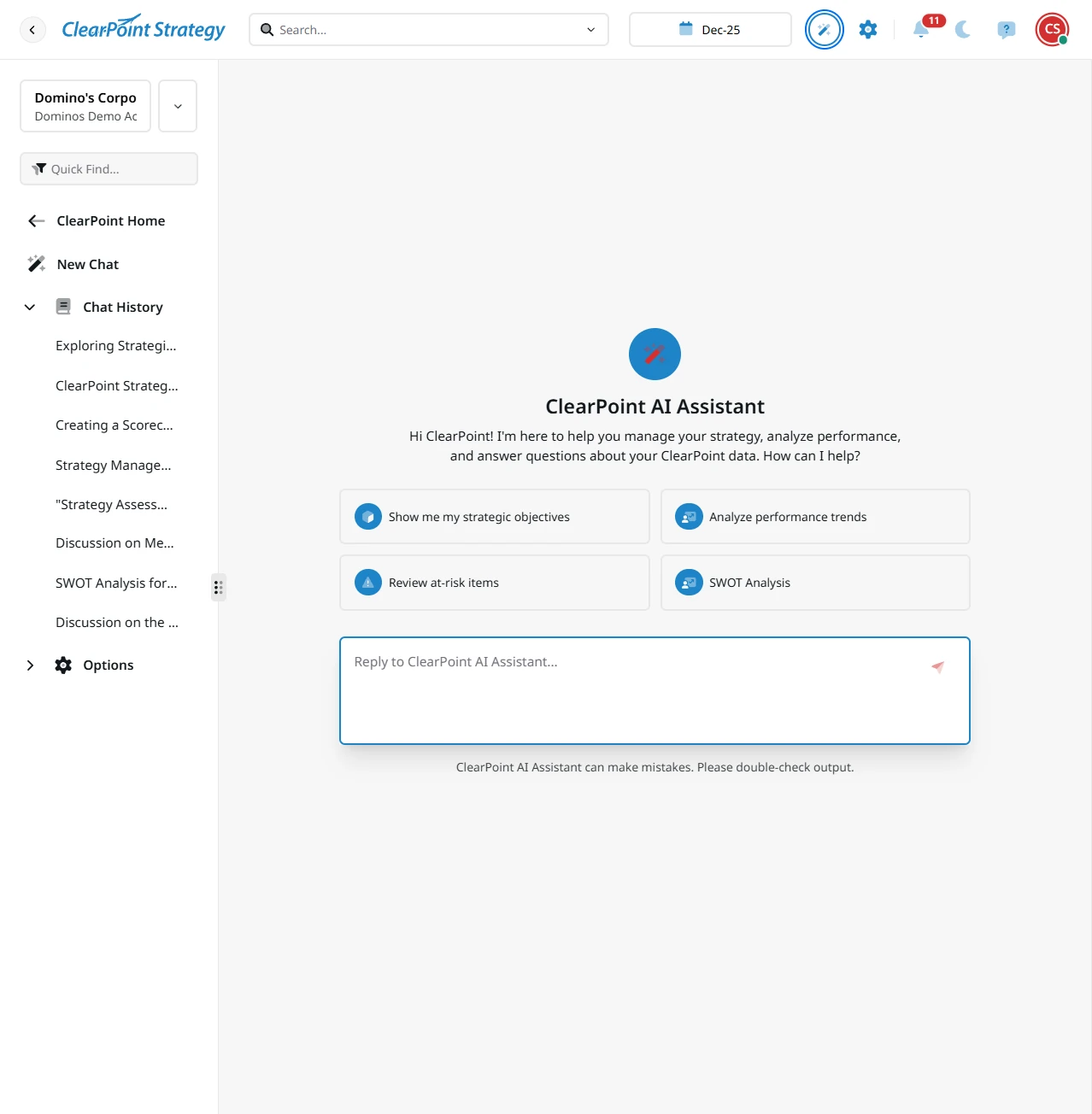
Task: Choose "Analyze performance trends" suggestion
Action: coord(815,517)
